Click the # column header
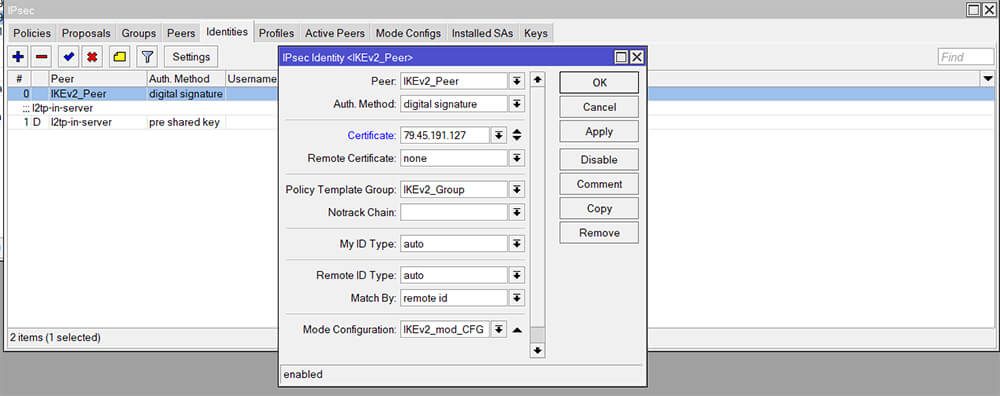Viewport: 1000px width, 396px height. tap(20, 79)
